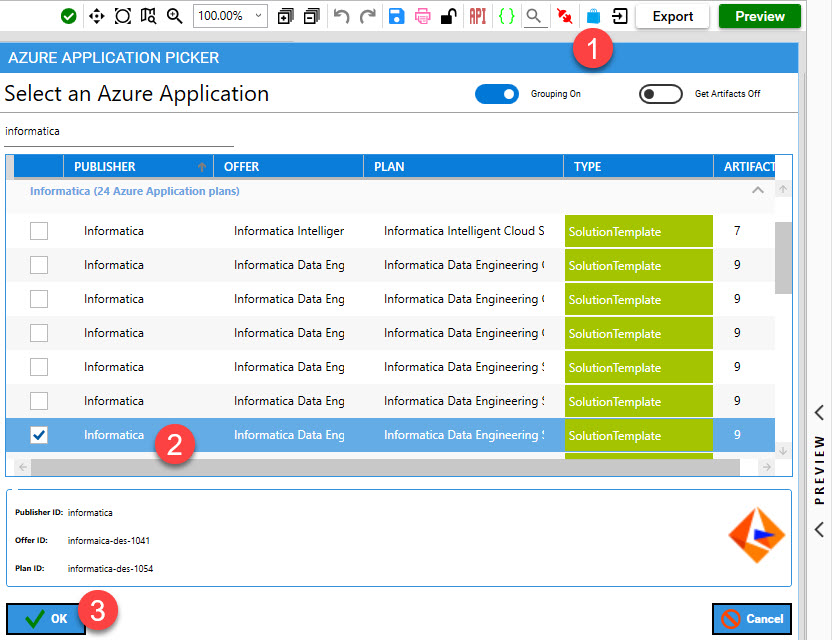Click Offer ID value informaica-des-1041

coord(109,541)
